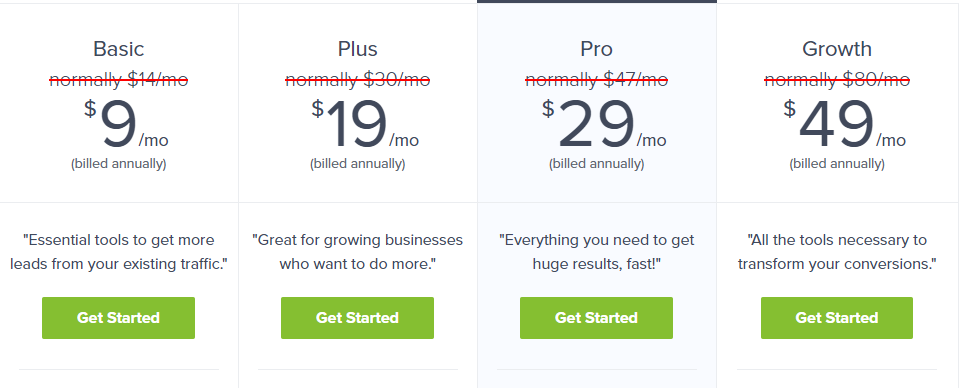Click Get Started under the Basic plan
Screen dimensions: 960x388
coord(118,318)
